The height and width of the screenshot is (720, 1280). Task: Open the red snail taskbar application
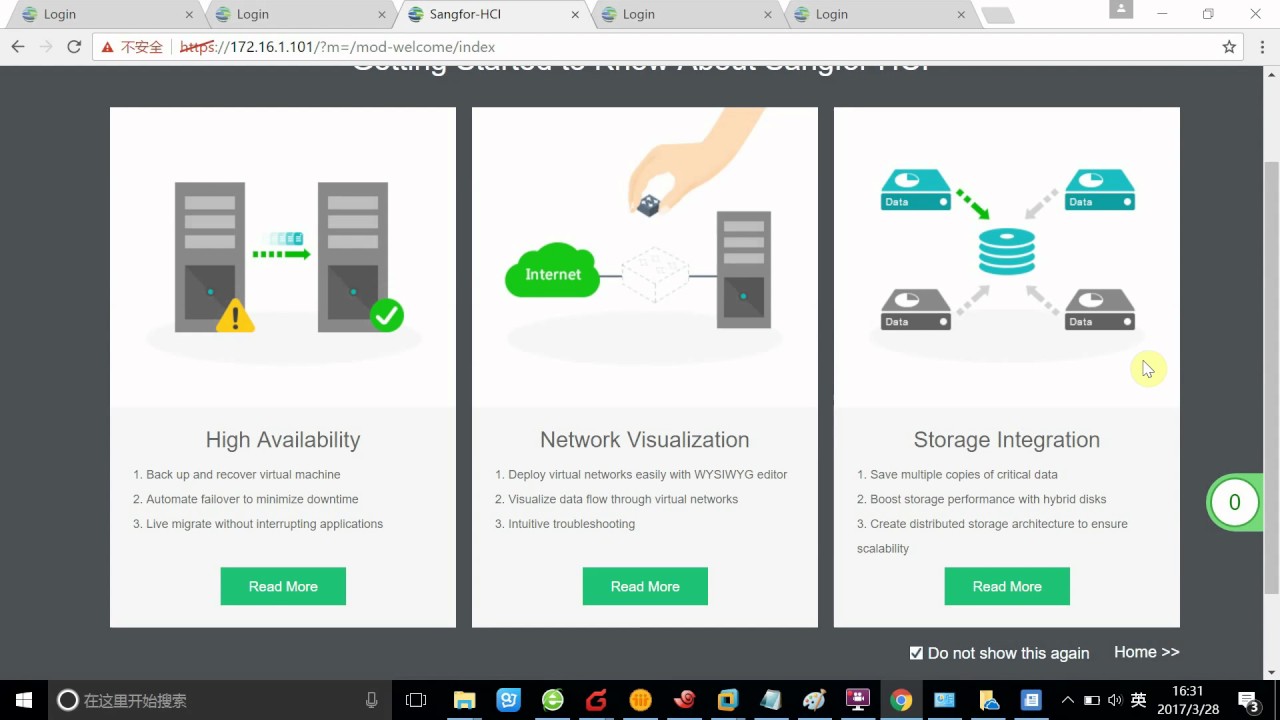point(684,700)
